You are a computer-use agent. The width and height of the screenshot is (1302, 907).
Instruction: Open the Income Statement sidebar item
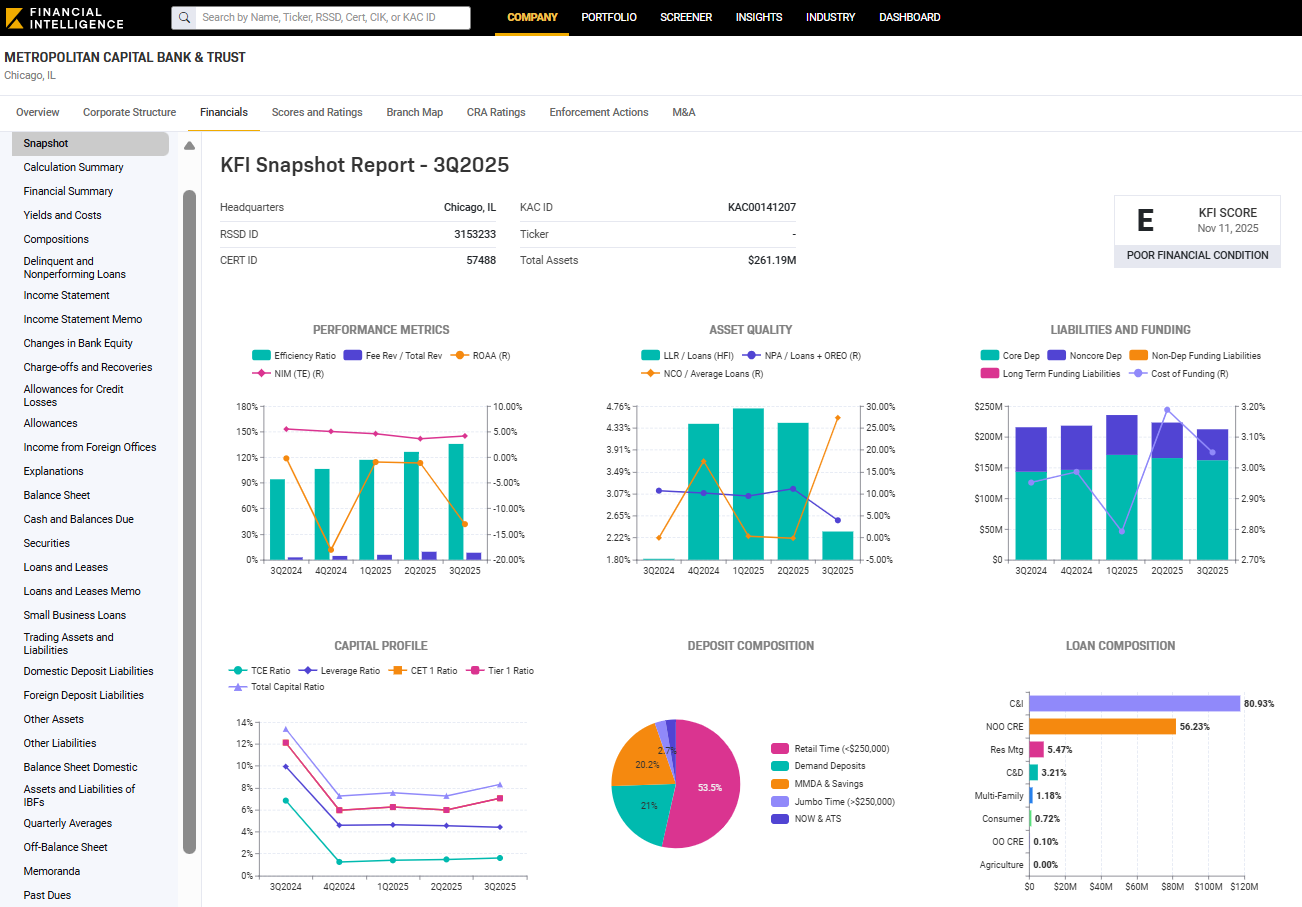click(67, 295)
